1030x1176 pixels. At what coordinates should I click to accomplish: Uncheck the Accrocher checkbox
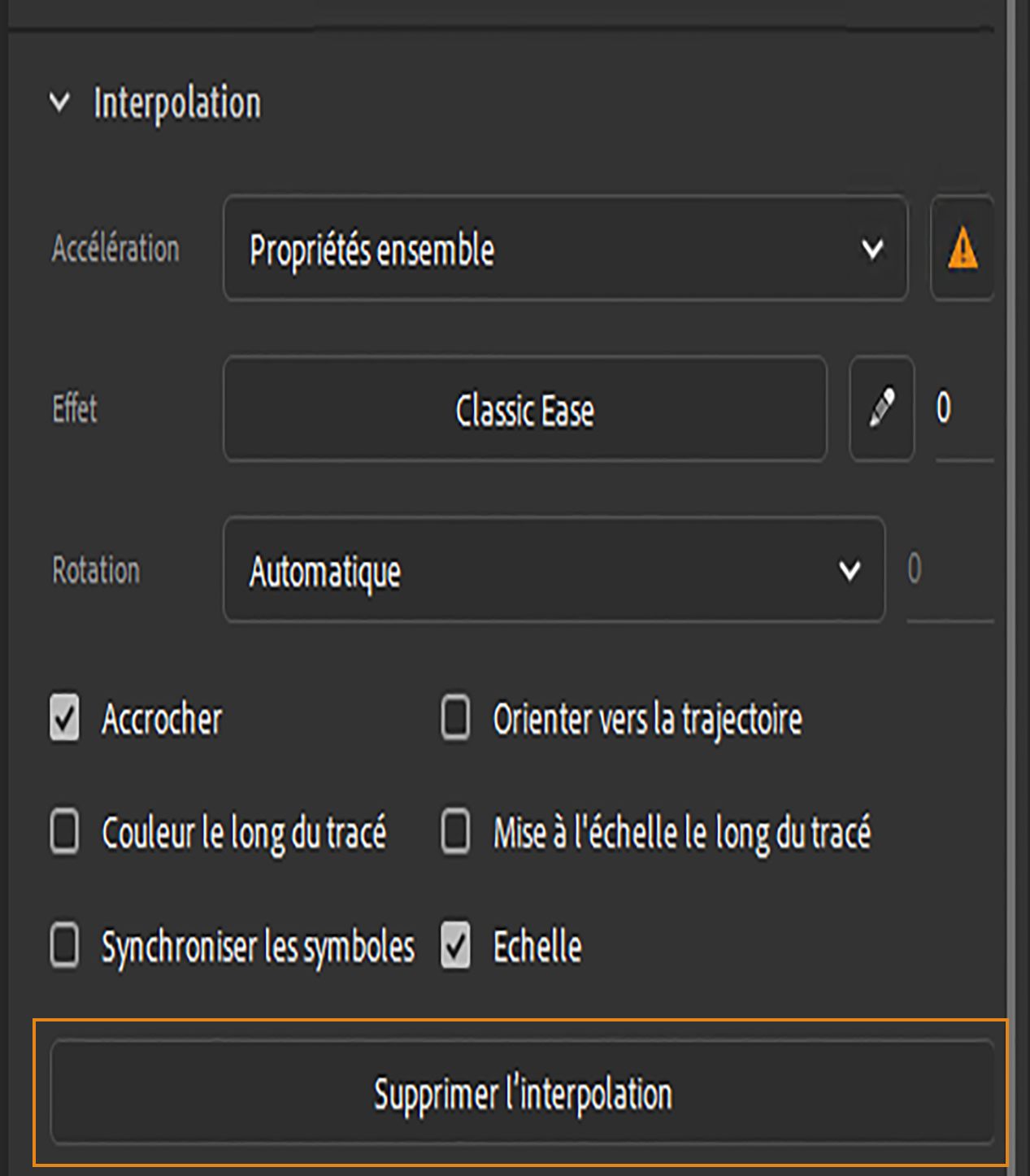[x=64, y=719]
